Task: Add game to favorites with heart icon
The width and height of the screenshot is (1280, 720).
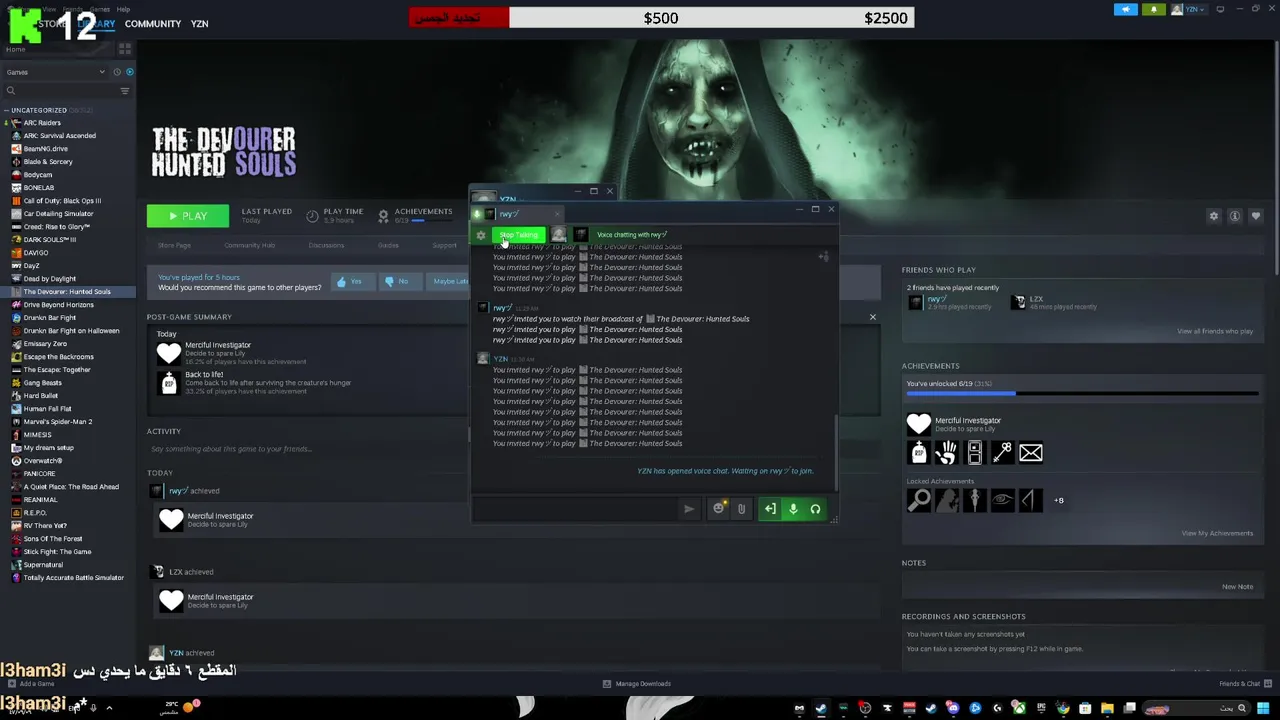Action: pos(1256,216)
